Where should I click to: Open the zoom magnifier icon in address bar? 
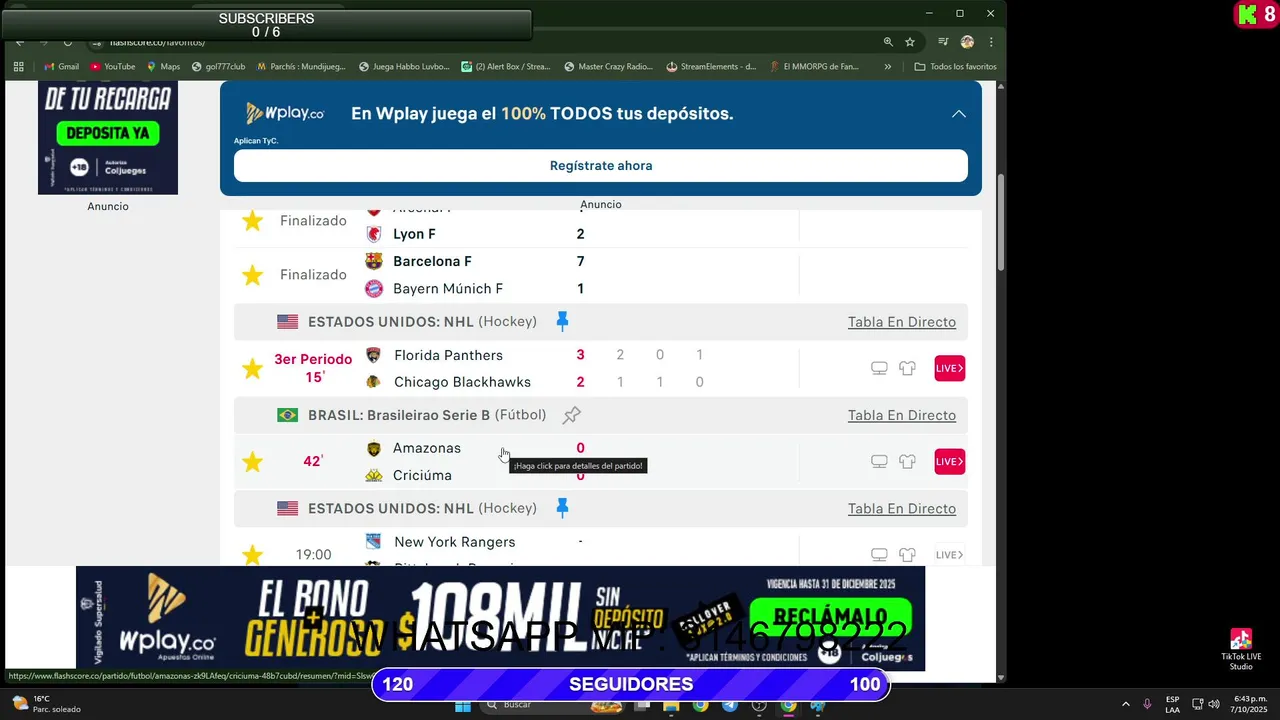point(888,42)
